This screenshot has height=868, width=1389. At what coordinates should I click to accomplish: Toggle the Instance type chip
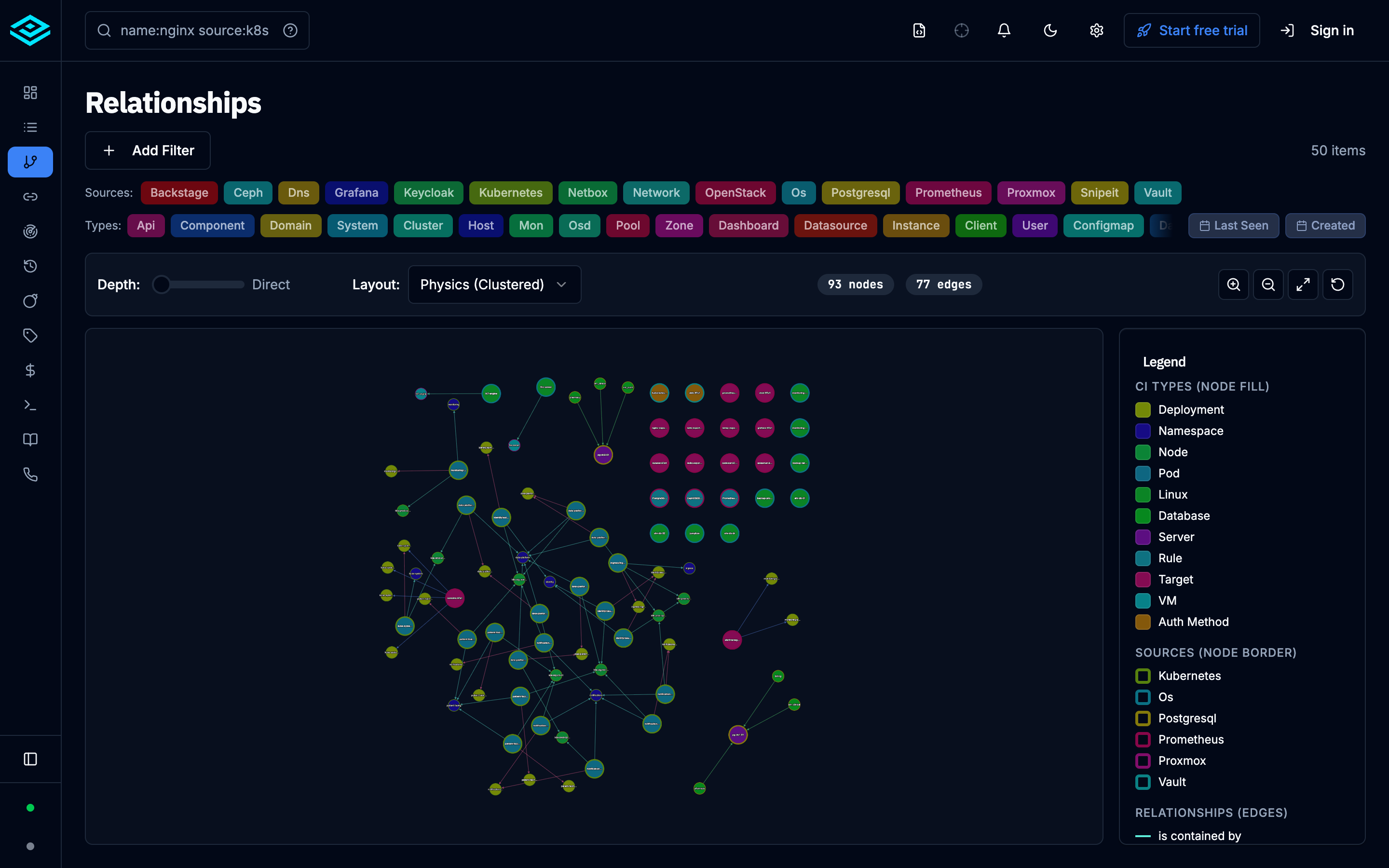click(915, 226)
